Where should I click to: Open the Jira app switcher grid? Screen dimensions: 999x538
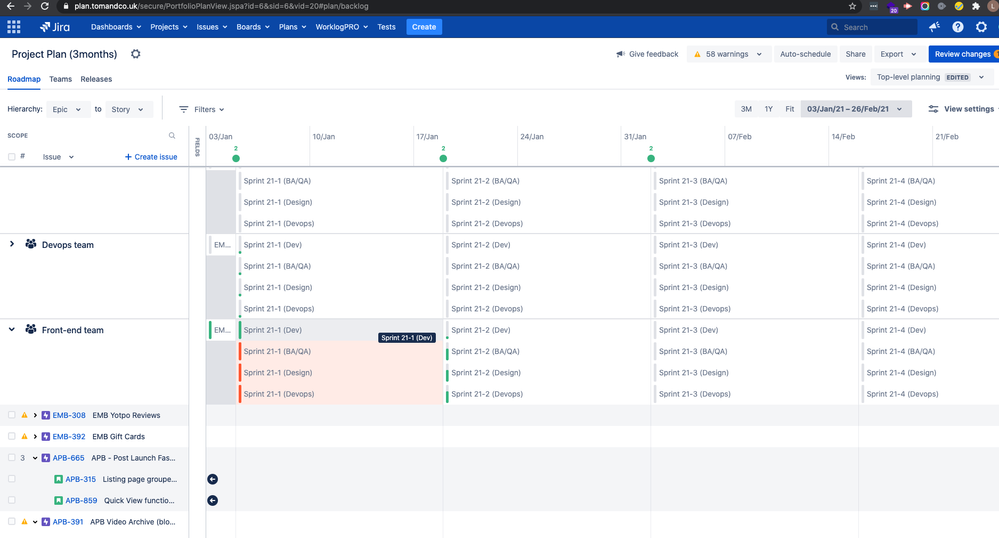[x=13, y=27]
